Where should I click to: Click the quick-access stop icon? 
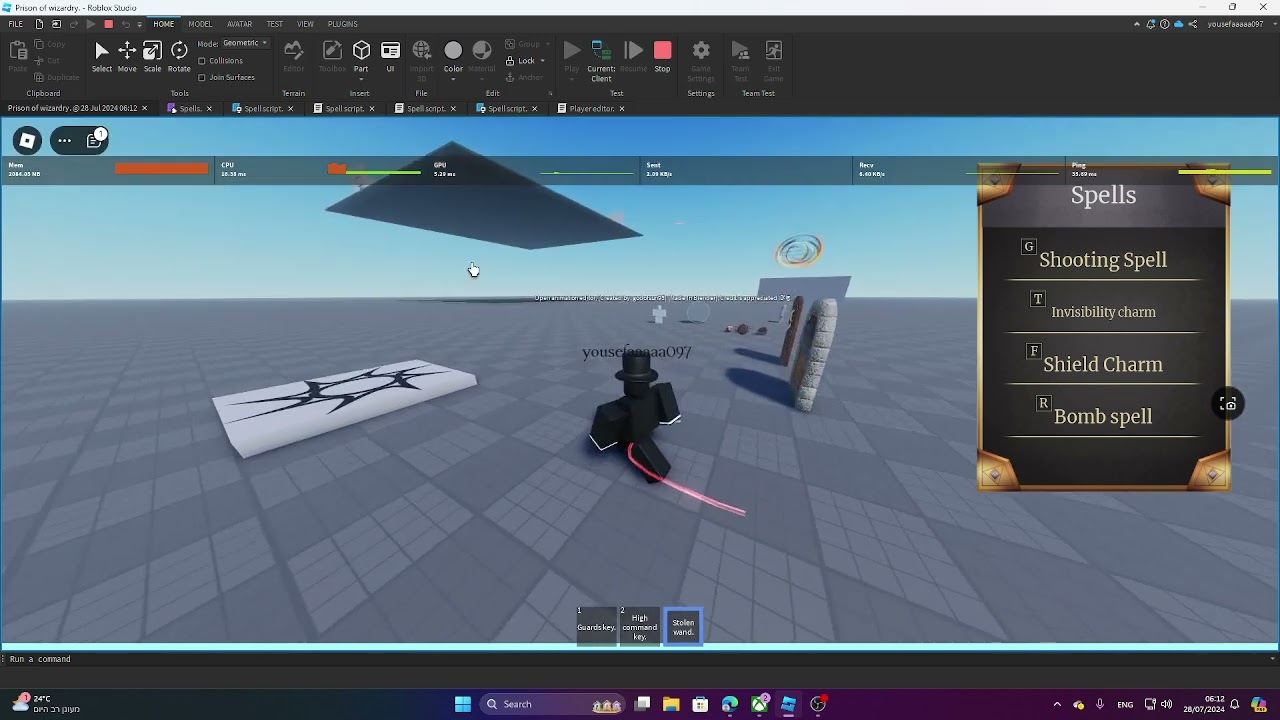click(x=108, y=24)
